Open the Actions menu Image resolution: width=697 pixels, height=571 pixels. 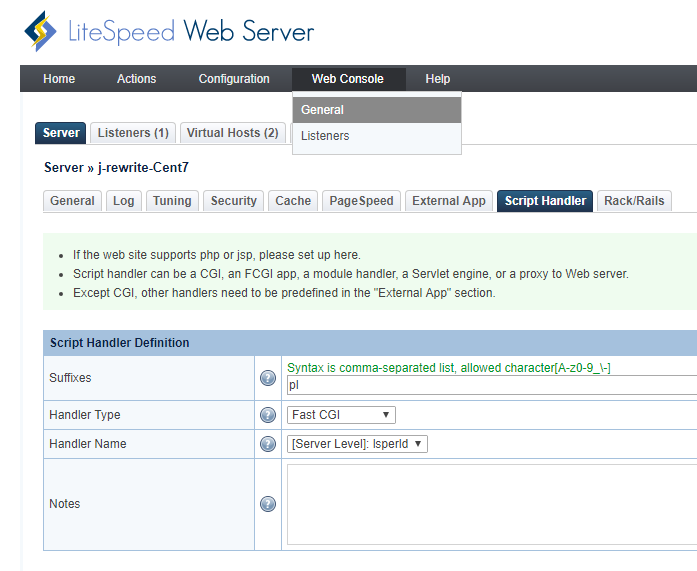point(136,79)
